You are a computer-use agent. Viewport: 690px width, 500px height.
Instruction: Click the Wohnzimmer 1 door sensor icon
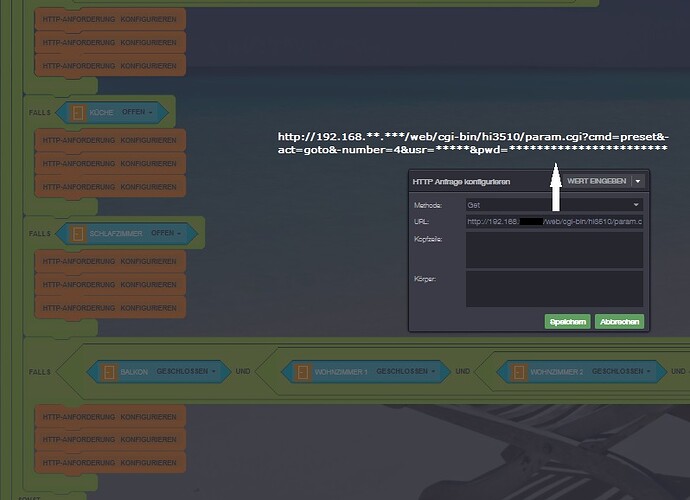(x=301, y=372)
